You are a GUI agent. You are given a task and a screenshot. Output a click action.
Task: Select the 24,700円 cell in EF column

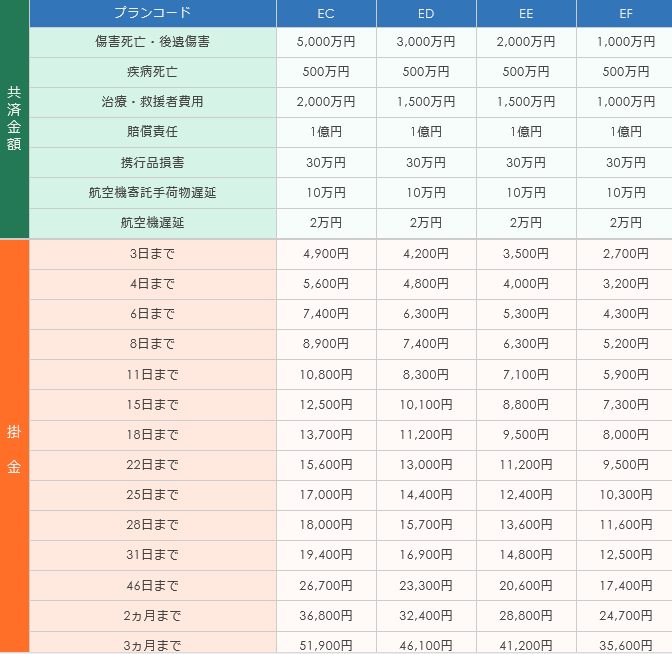pos(625,615)
